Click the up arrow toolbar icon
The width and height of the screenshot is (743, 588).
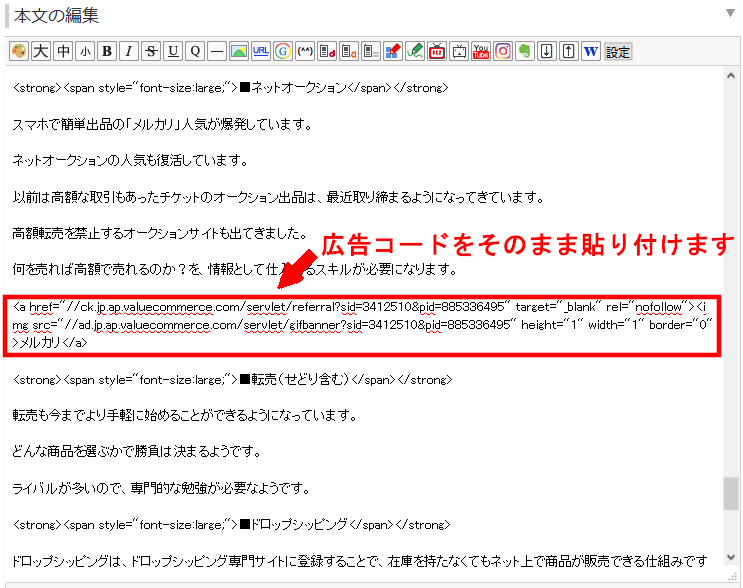pos(569,51)
